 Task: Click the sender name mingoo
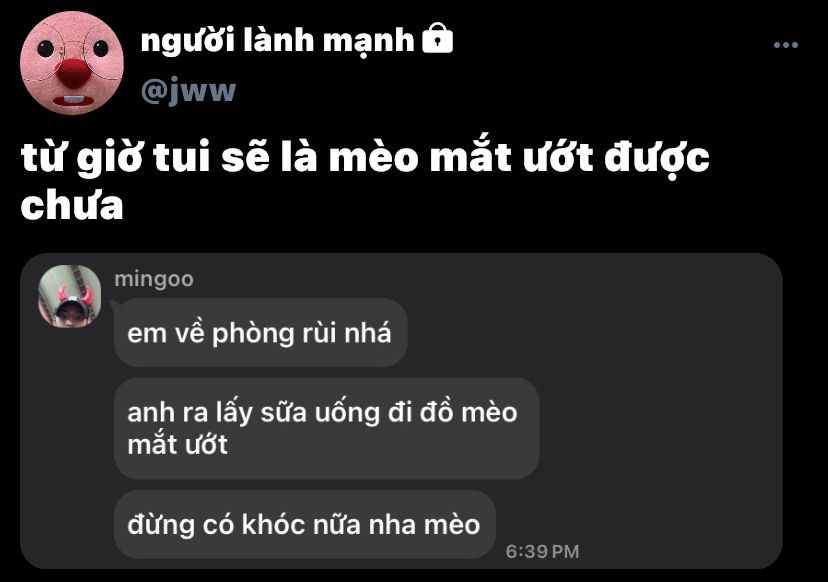click(154, 279)
